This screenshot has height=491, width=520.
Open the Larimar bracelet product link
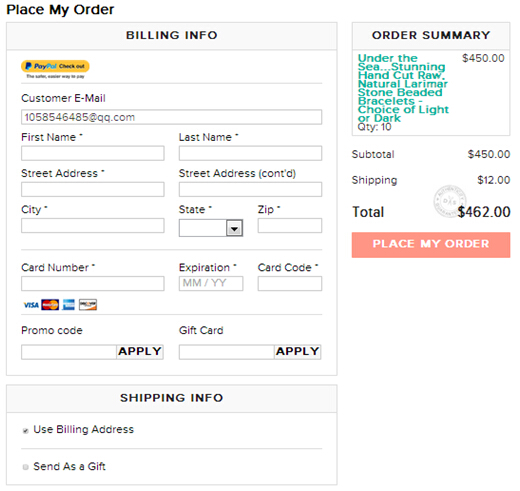coord(403,88)
